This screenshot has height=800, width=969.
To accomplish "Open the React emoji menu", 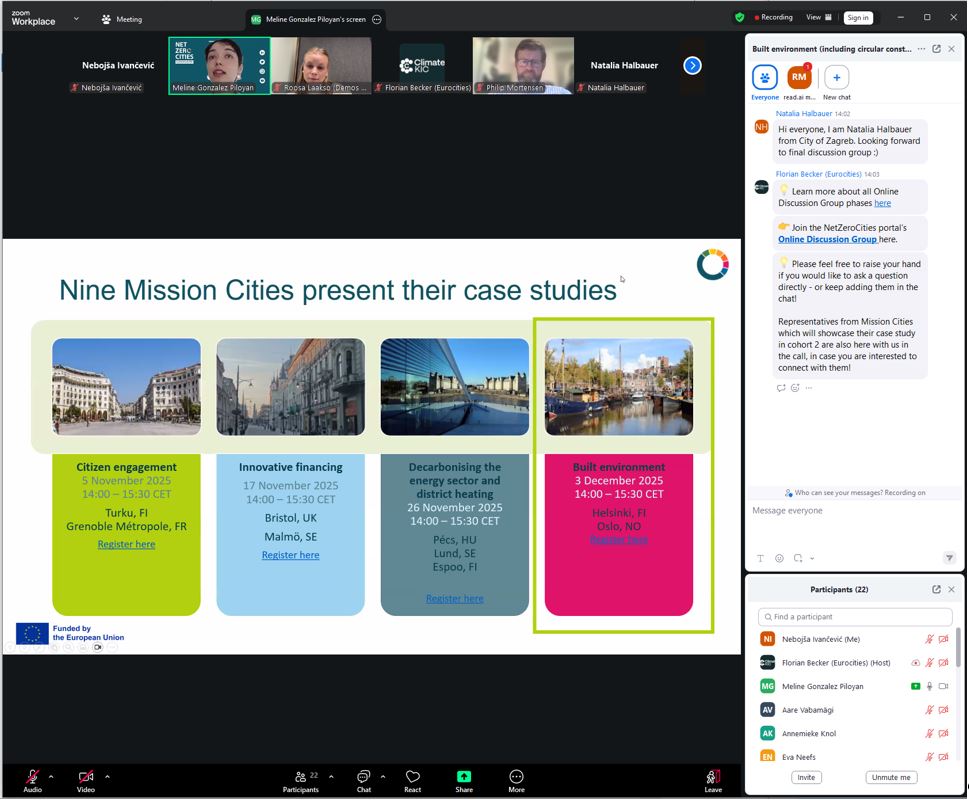I will [x=412, y=777].
